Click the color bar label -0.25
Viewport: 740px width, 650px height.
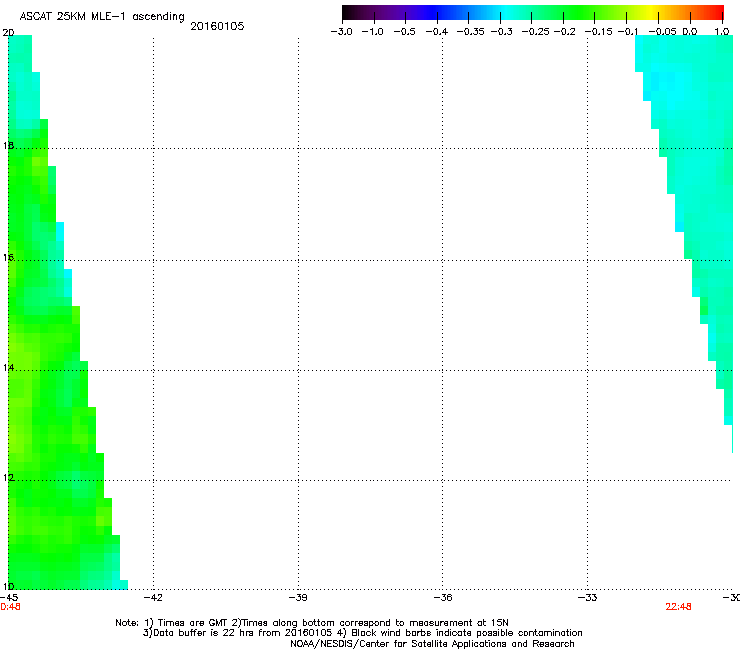point(535,32)
